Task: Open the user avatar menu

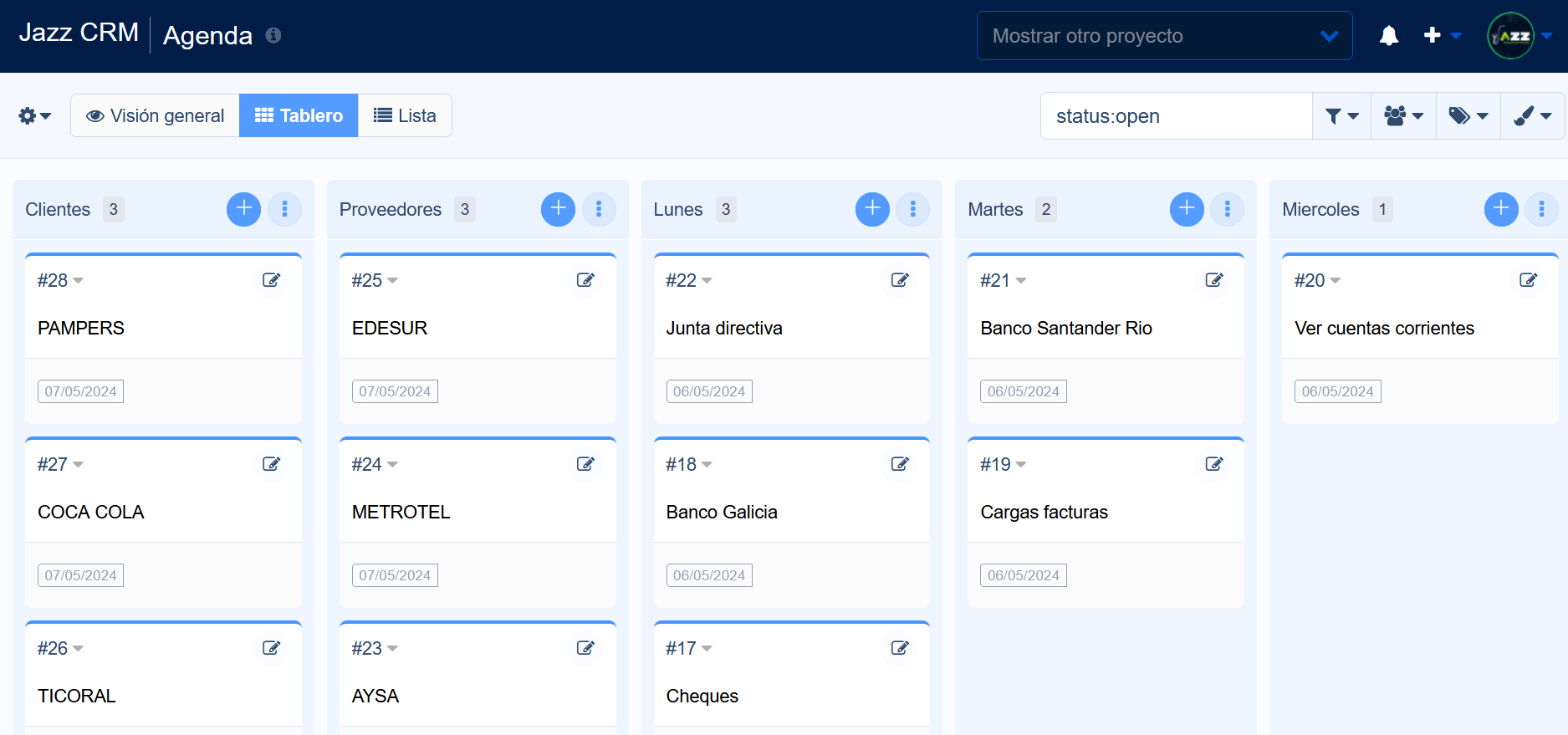Action: click(1519, 35)
